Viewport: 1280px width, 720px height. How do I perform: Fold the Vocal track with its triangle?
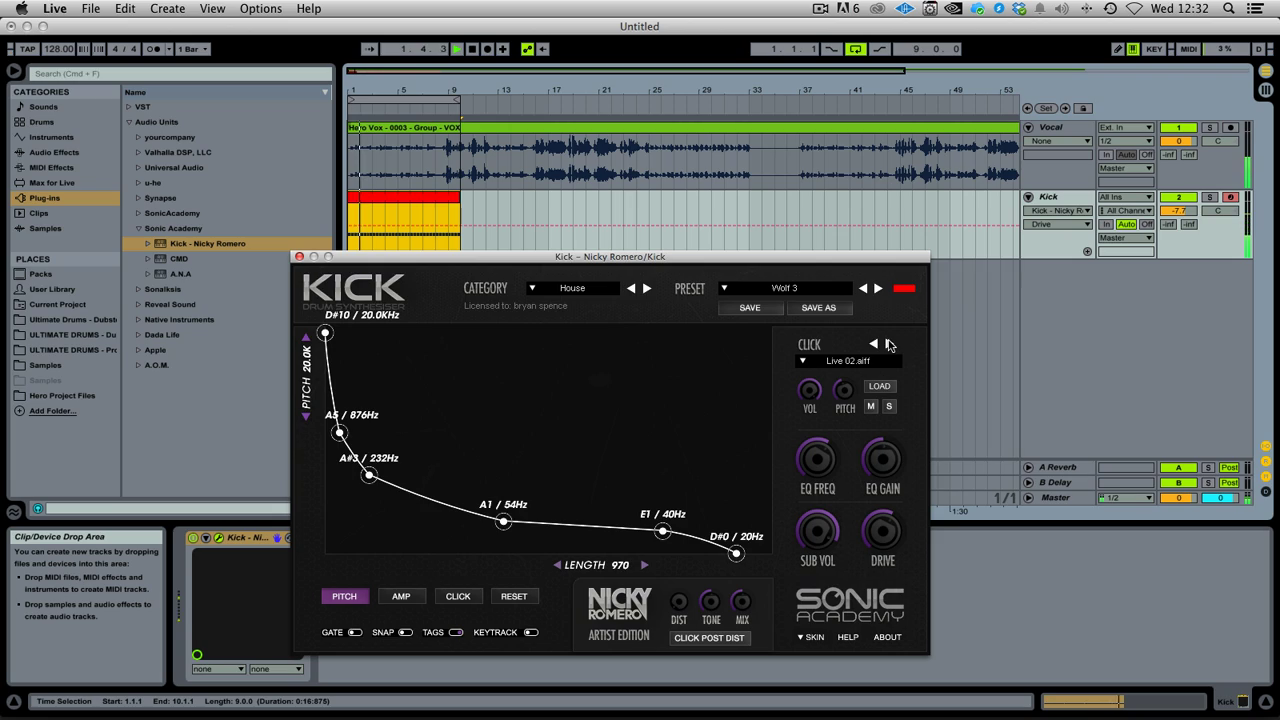[1028, 128]
